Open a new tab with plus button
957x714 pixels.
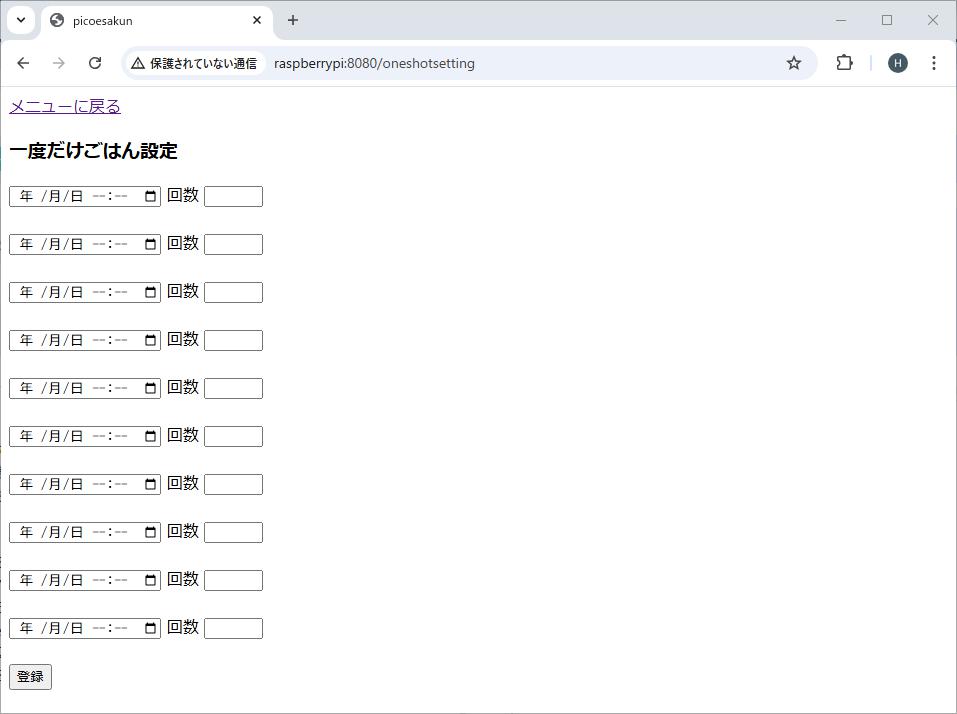[x=292, y=20]
